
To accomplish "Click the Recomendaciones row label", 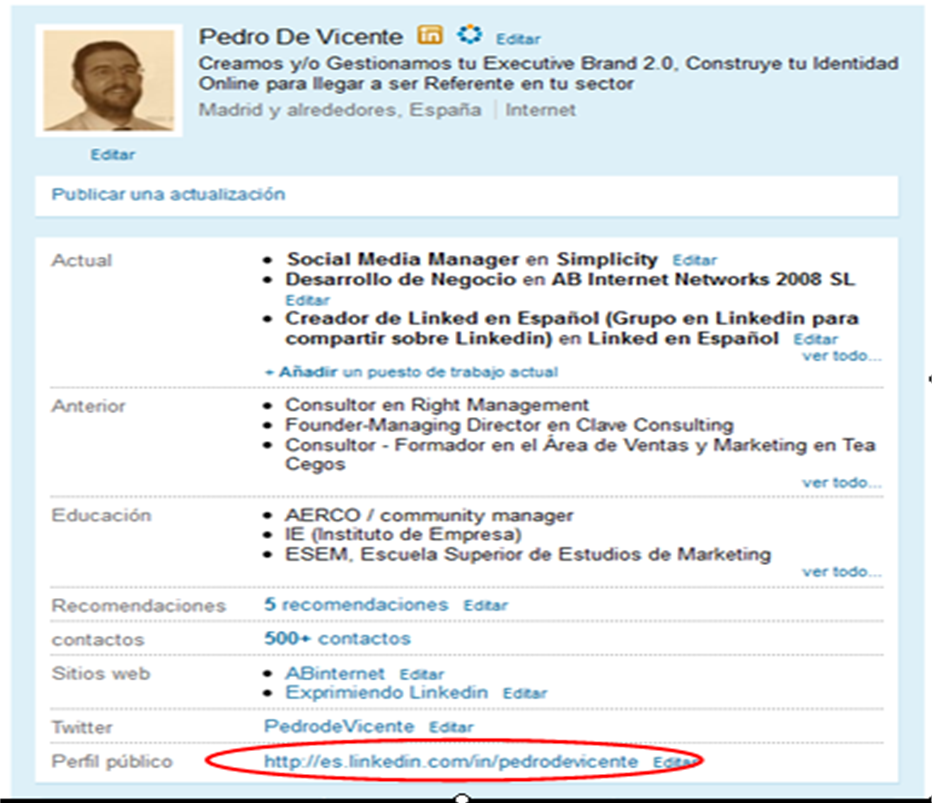I will pos(138,606).
